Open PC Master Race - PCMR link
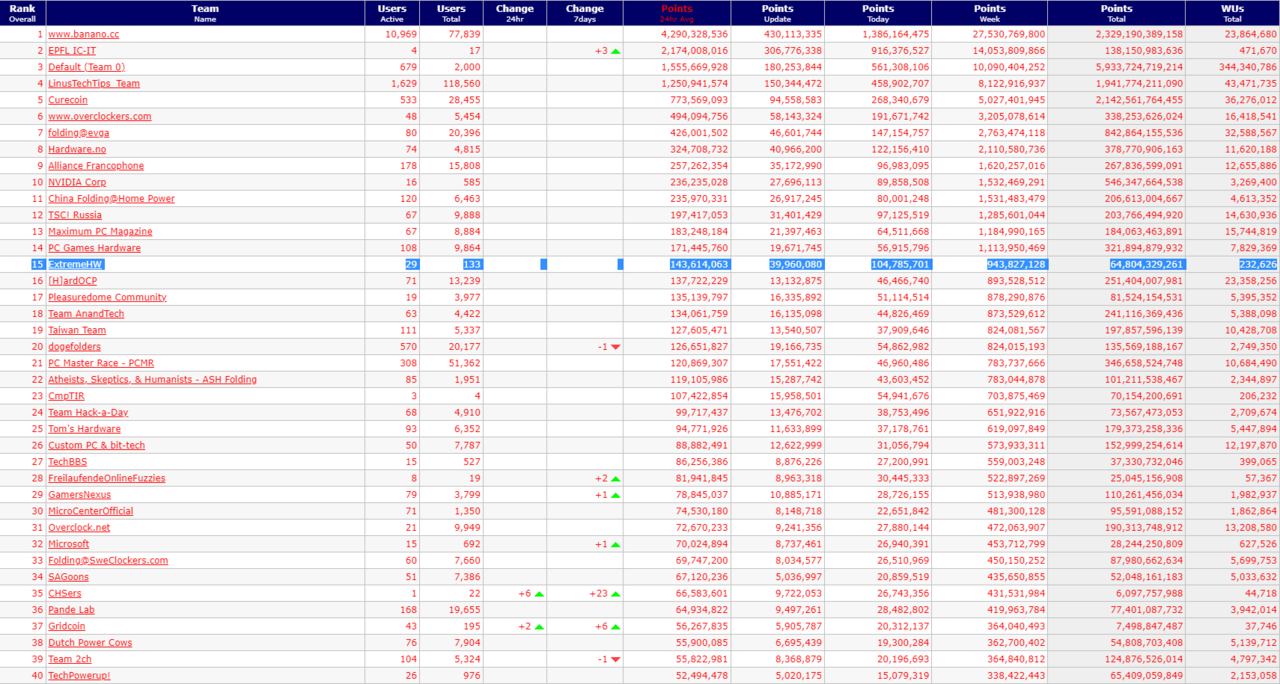This screenshot has width=1280, height=684. click(101, 364)
